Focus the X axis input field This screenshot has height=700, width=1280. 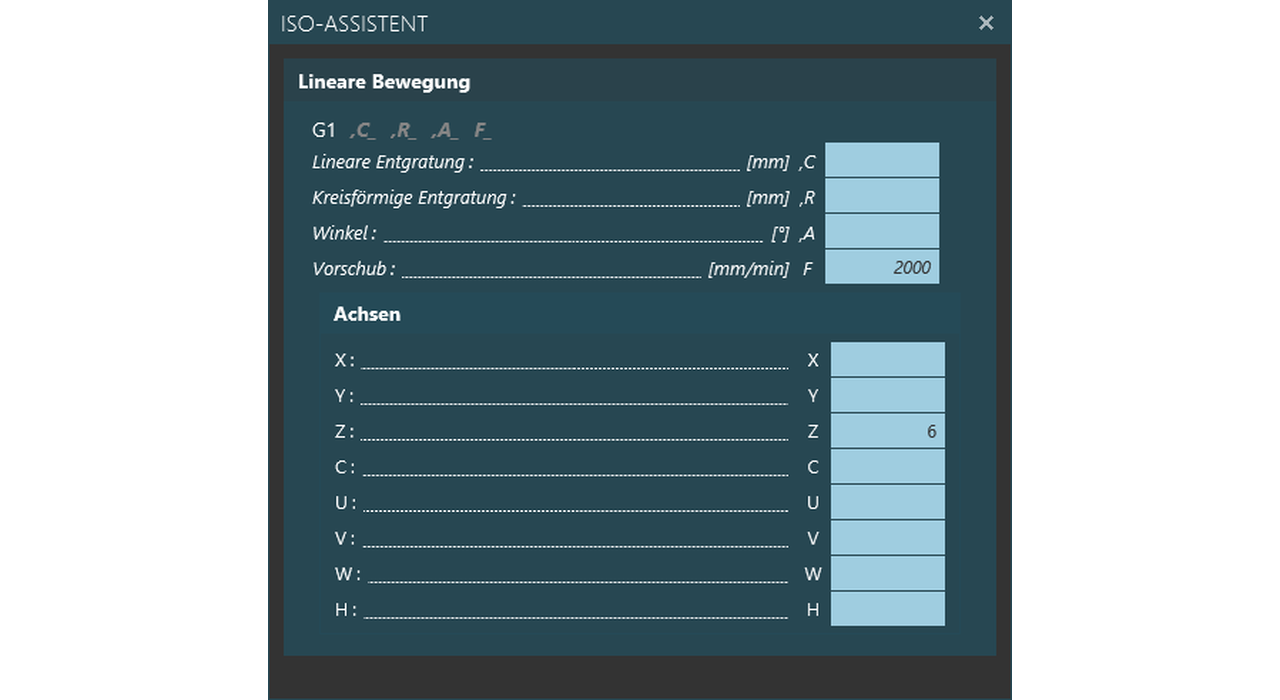[x=887, y=359]
